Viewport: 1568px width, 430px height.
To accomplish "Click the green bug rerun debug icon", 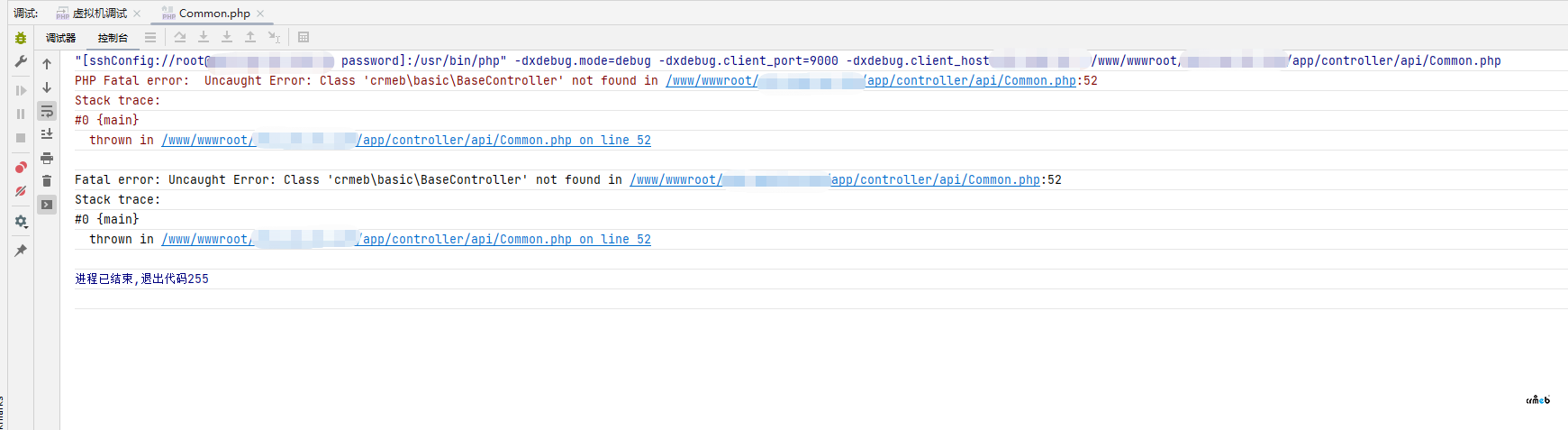I will pyautogui.click(x=21, y=38).
